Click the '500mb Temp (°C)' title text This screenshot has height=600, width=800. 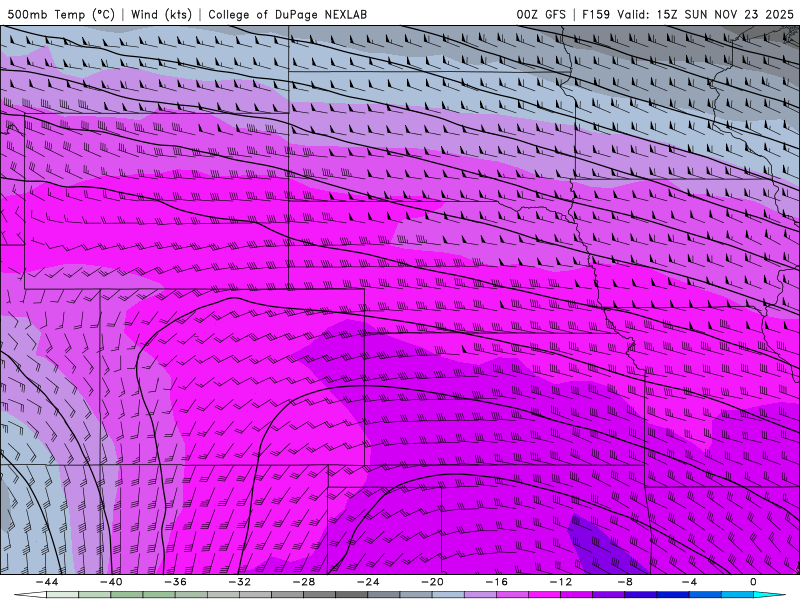61,14
